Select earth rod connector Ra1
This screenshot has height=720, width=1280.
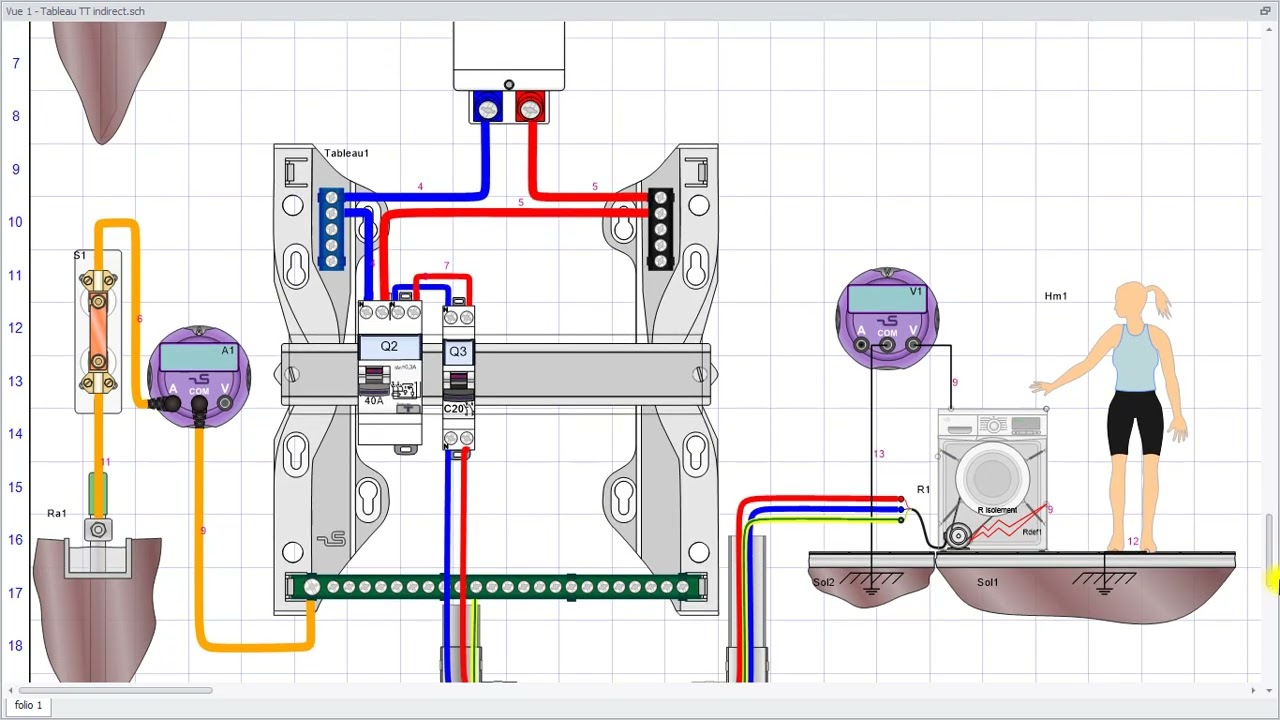click(x=98, y=531)
